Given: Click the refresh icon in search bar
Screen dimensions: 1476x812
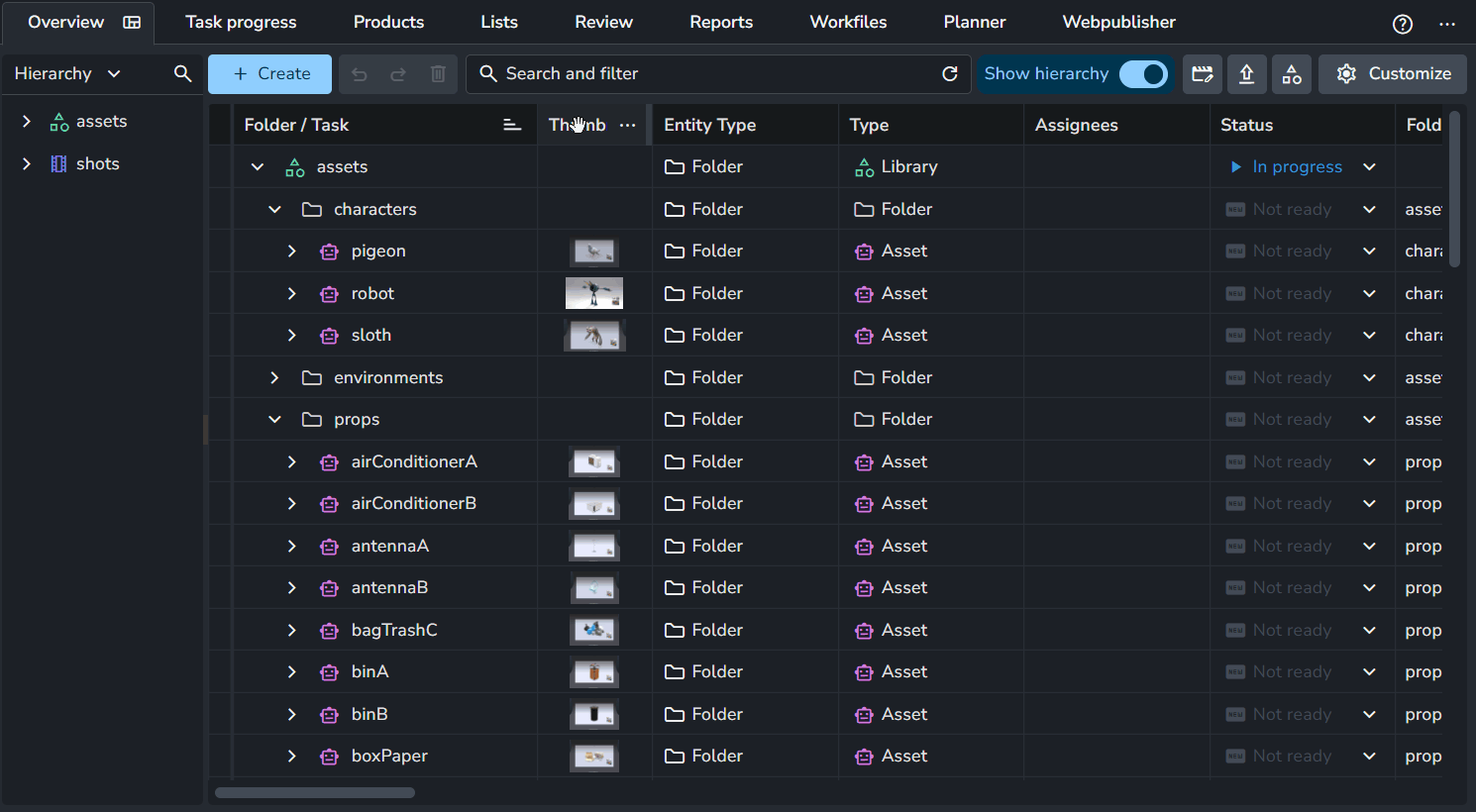Looking at the screenshot, I should [949, 74].
